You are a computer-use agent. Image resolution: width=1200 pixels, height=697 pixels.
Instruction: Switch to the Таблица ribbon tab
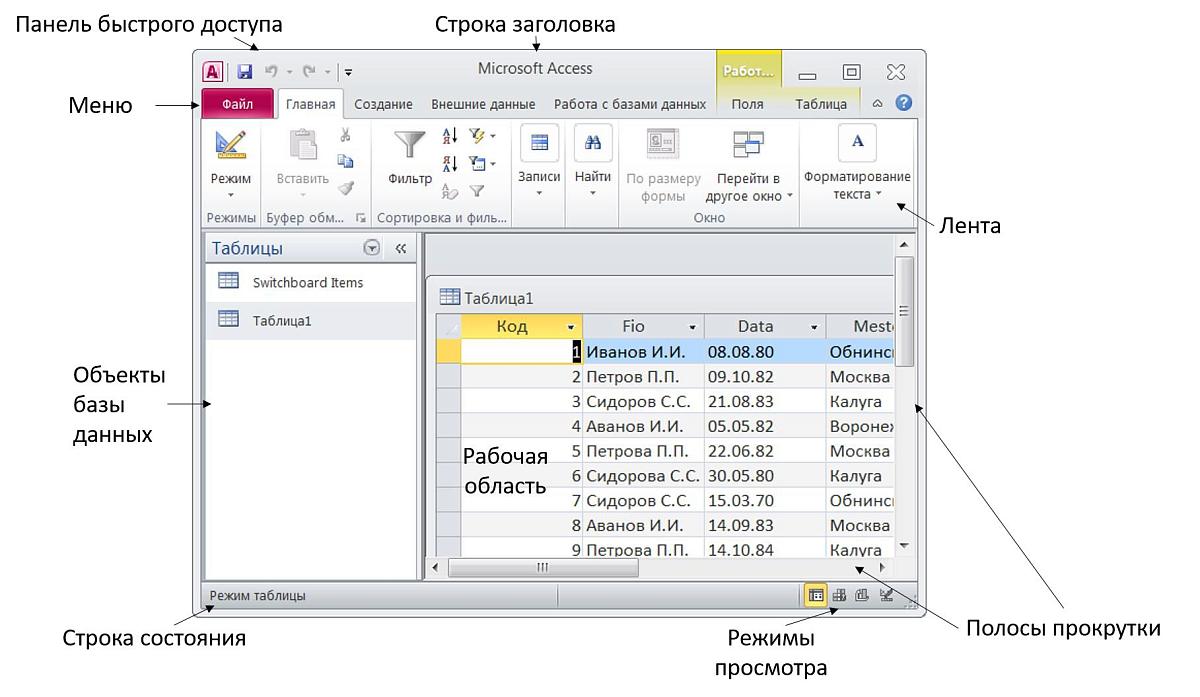[821, 104]
